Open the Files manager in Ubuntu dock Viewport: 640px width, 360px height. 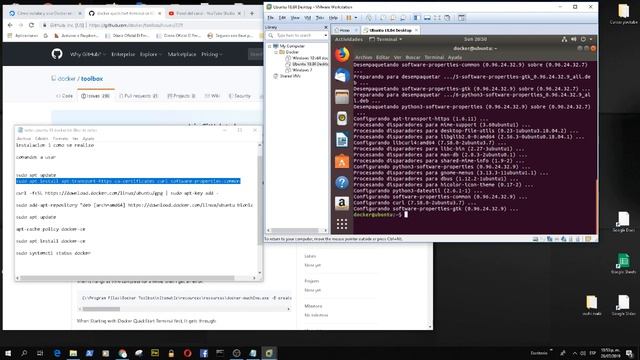pyautogui.click(x=342, y=97)
